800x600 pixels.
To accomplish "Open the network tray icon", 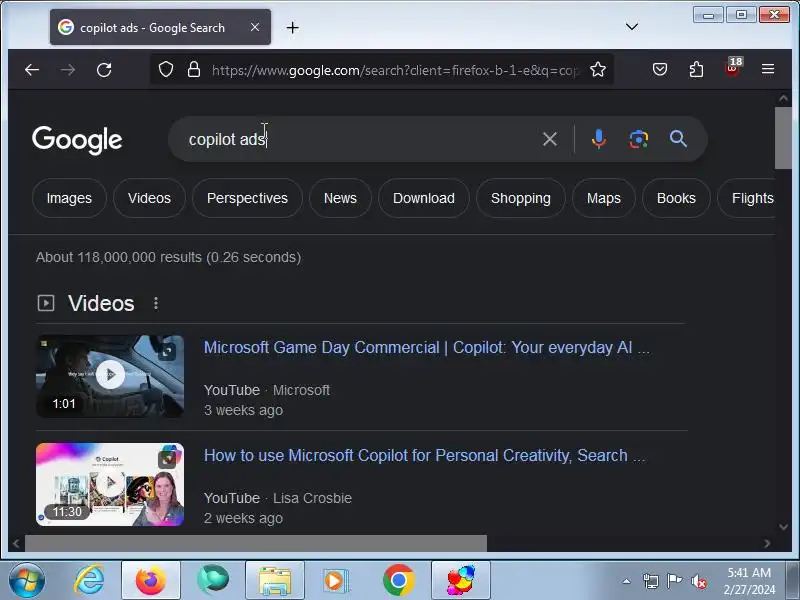I will (x=651, y=581).
